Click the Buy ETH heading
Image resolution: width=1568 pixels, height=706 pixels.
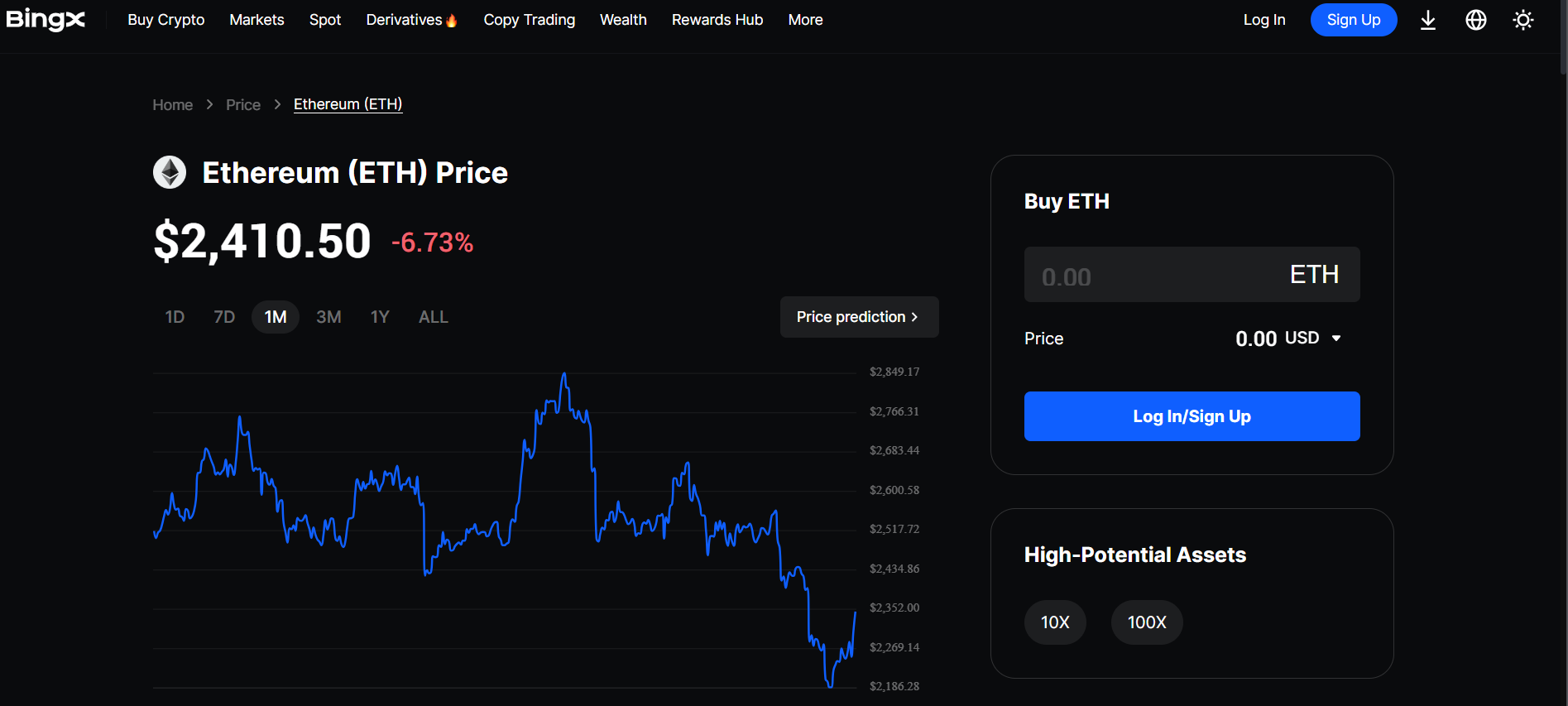pyautogui.click(x=1067, y=201)
